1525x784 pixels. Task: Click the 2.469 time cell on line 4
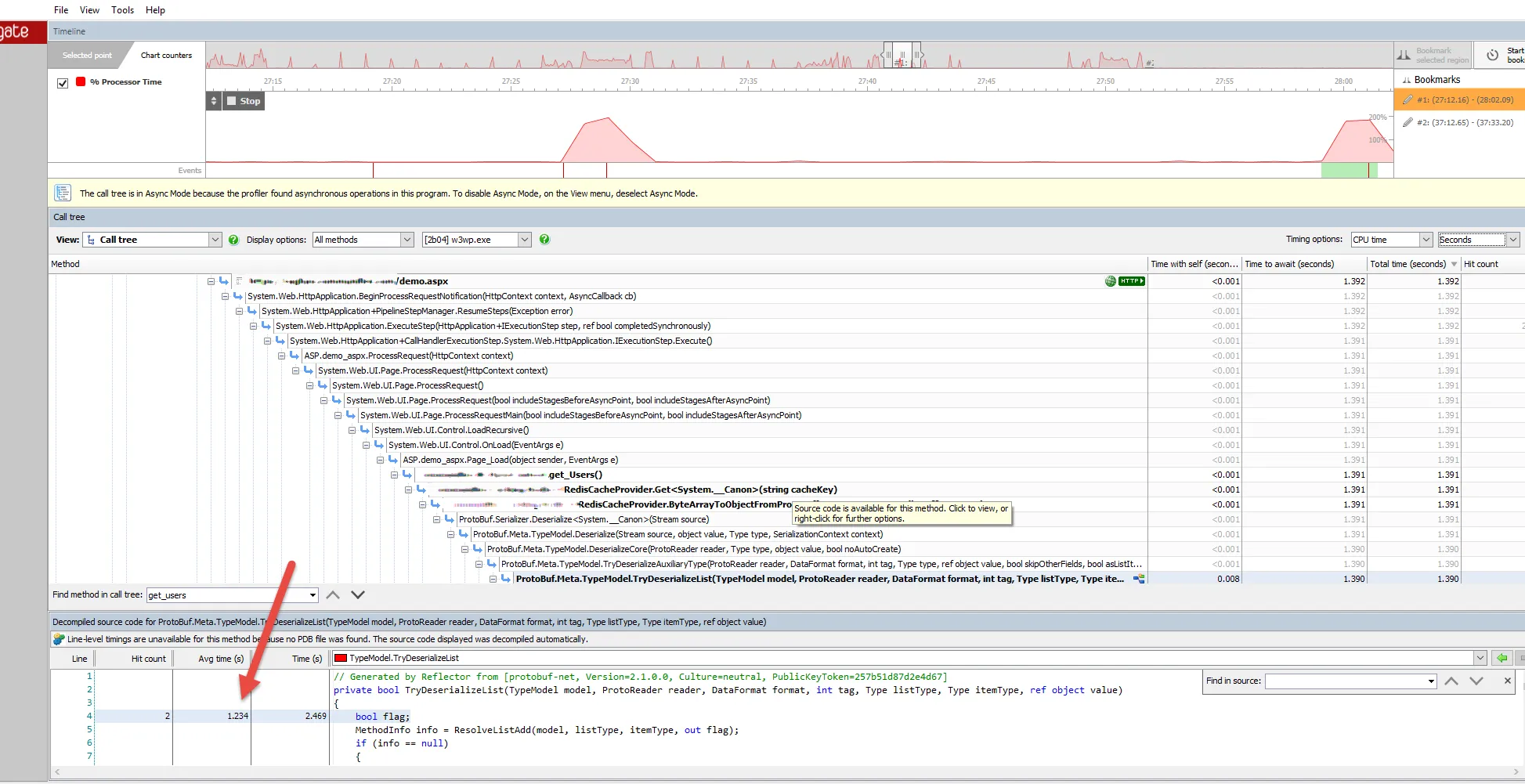click(291, 716)
